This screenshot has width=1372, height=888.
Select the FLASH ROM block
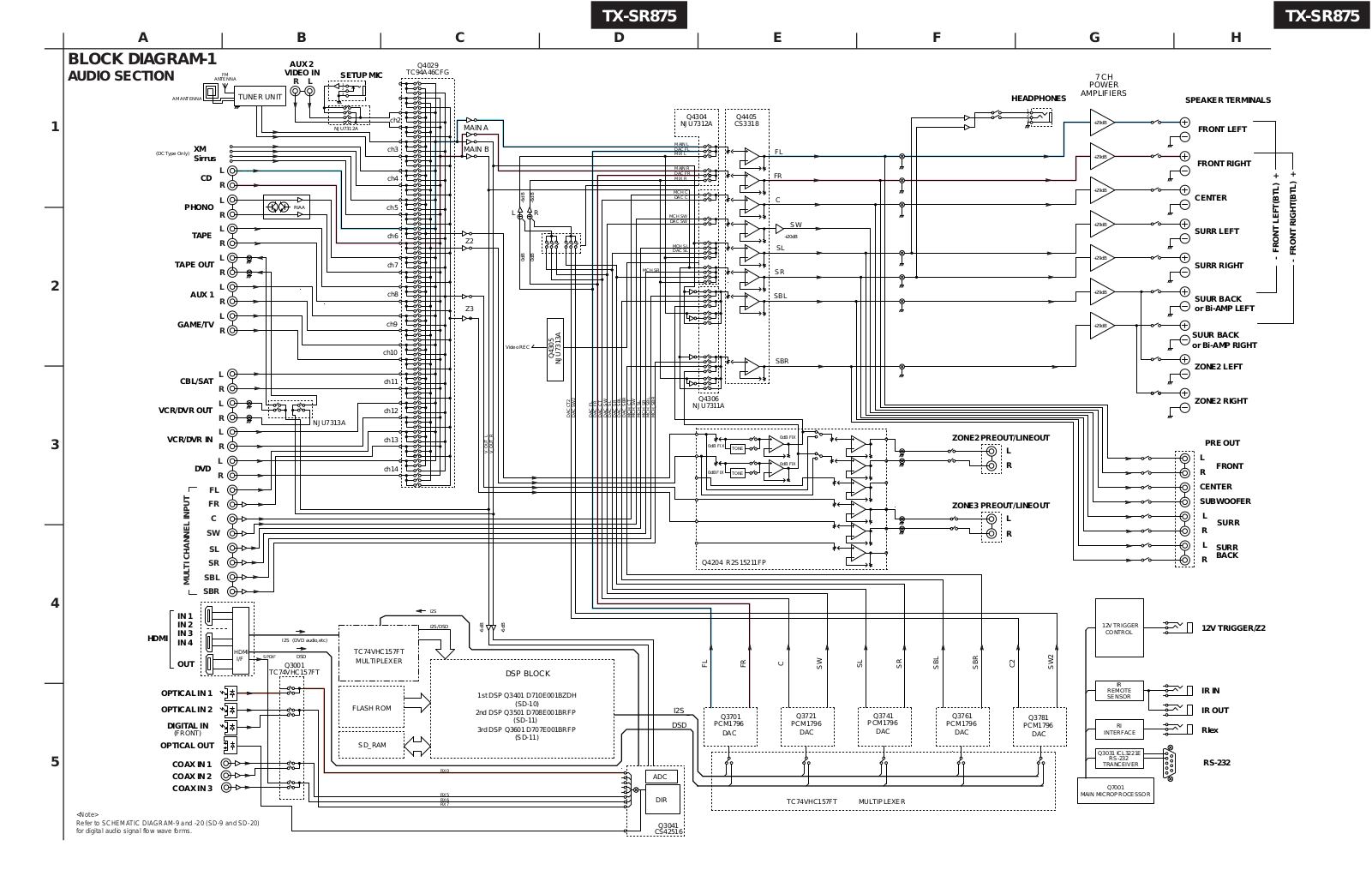tap(371, 708)
